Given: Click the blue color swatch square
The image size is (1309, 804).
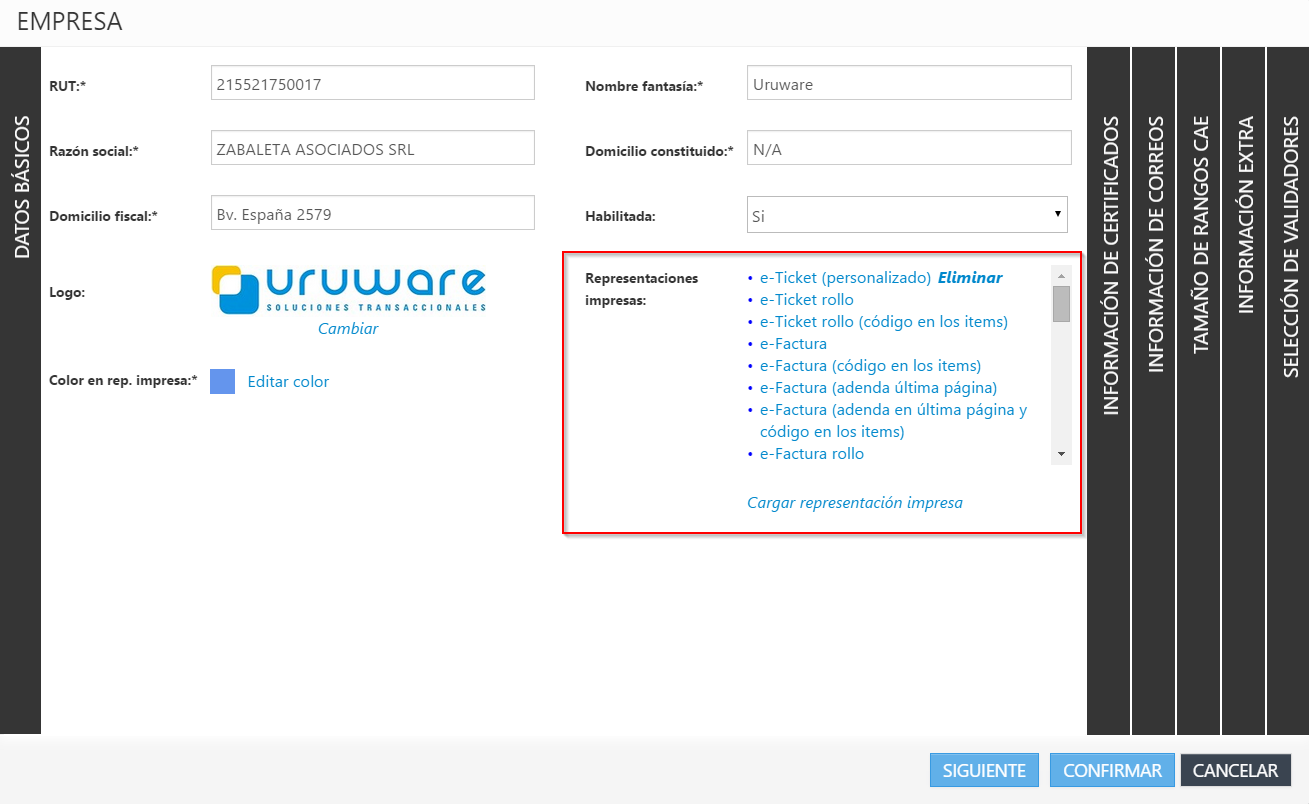Looking at the screenshot, I should click(x=222, y=381).
